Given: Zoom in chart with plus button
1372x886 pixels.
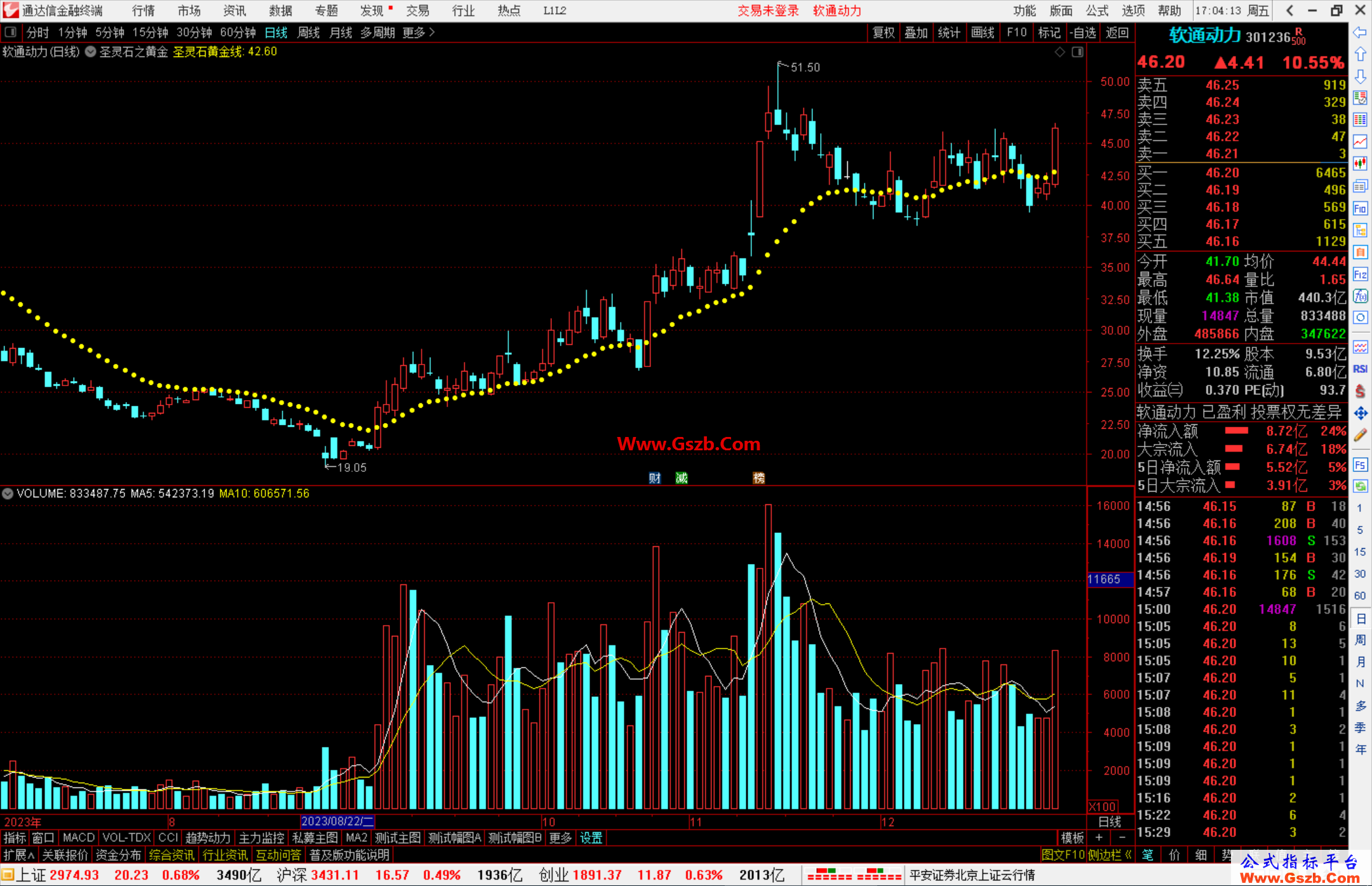Looking at the screenshot, I should click(x=1099, y=838).
